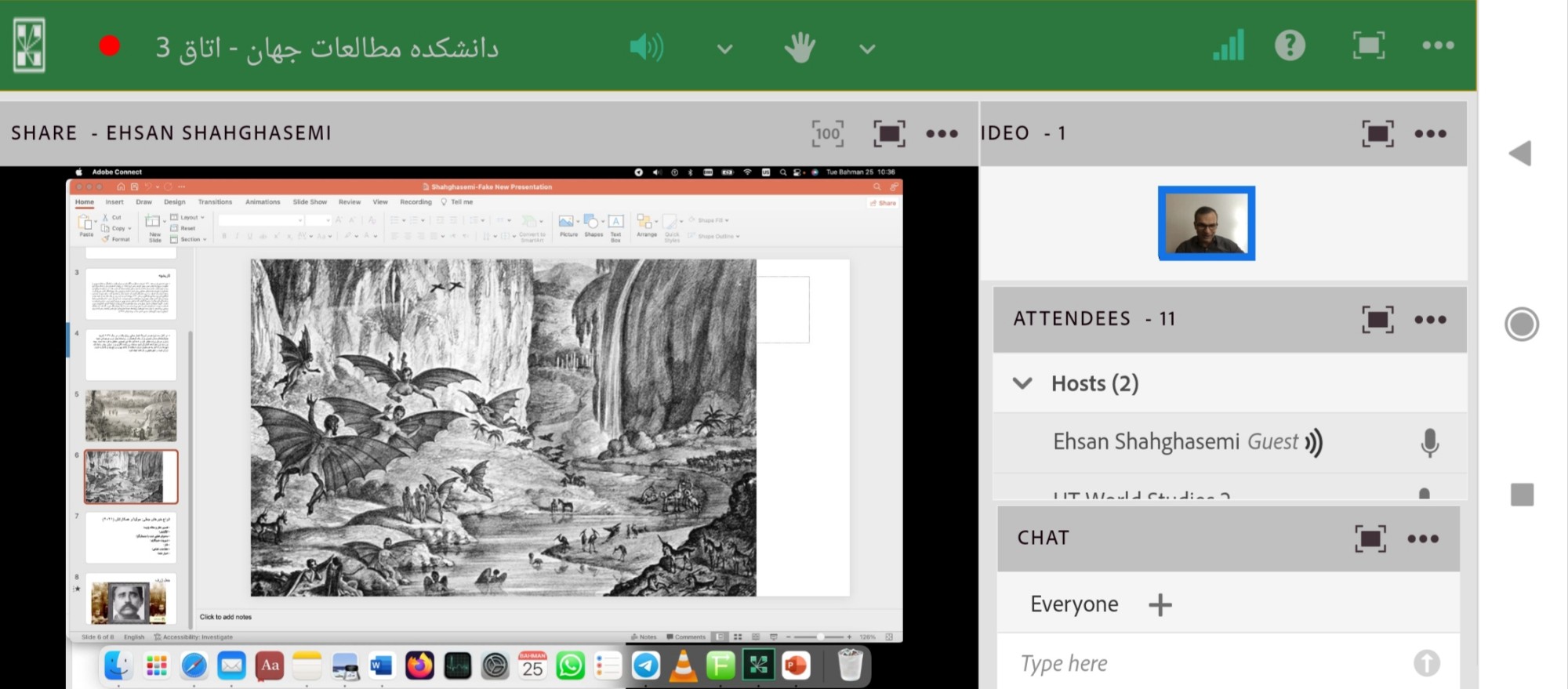Select the presenter webcam thumbnail

pos(1206,223)
